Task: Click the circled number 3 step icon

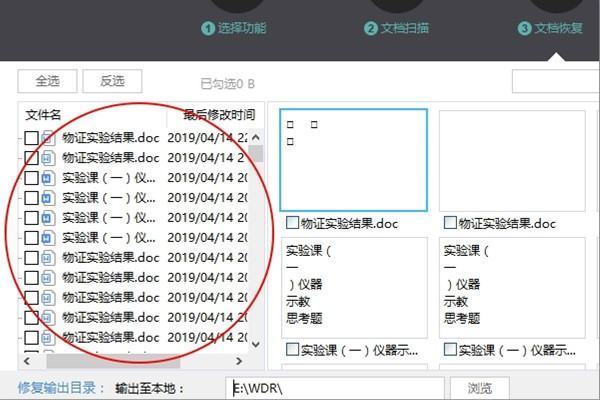Action: [x=525, y=28]
